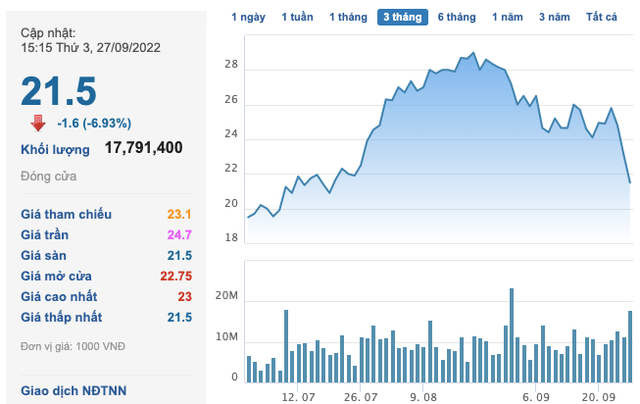Image resolution: width=640 pixels, height=404 pixels.
Task: Show the 6 tháng price chart
Action: click(x=456, y=17)
